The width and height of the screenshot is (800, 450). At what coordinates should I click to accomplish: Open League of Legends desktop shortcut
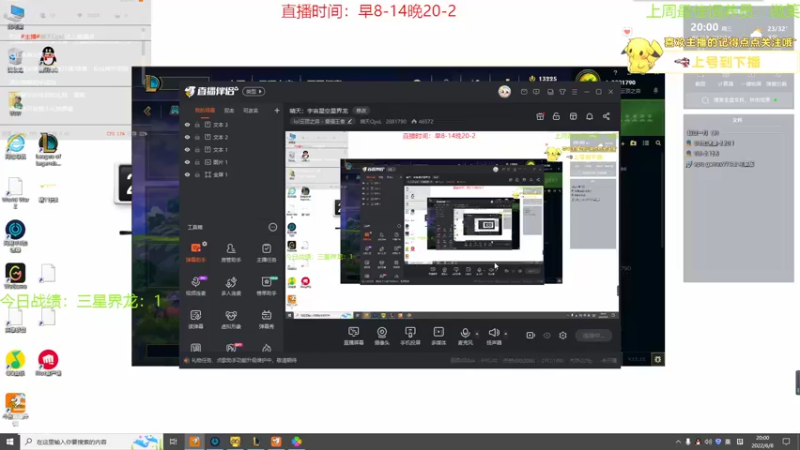[48, 149]
